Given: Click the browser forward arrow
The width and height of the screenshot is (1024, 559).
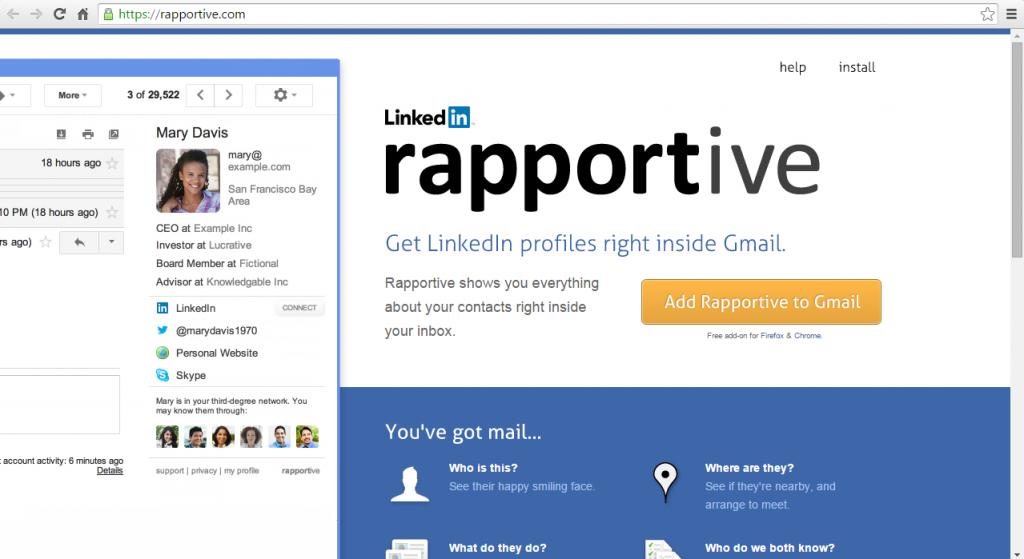Looking at the screenshot, I should pyautogui.click(x=36, y=14).
